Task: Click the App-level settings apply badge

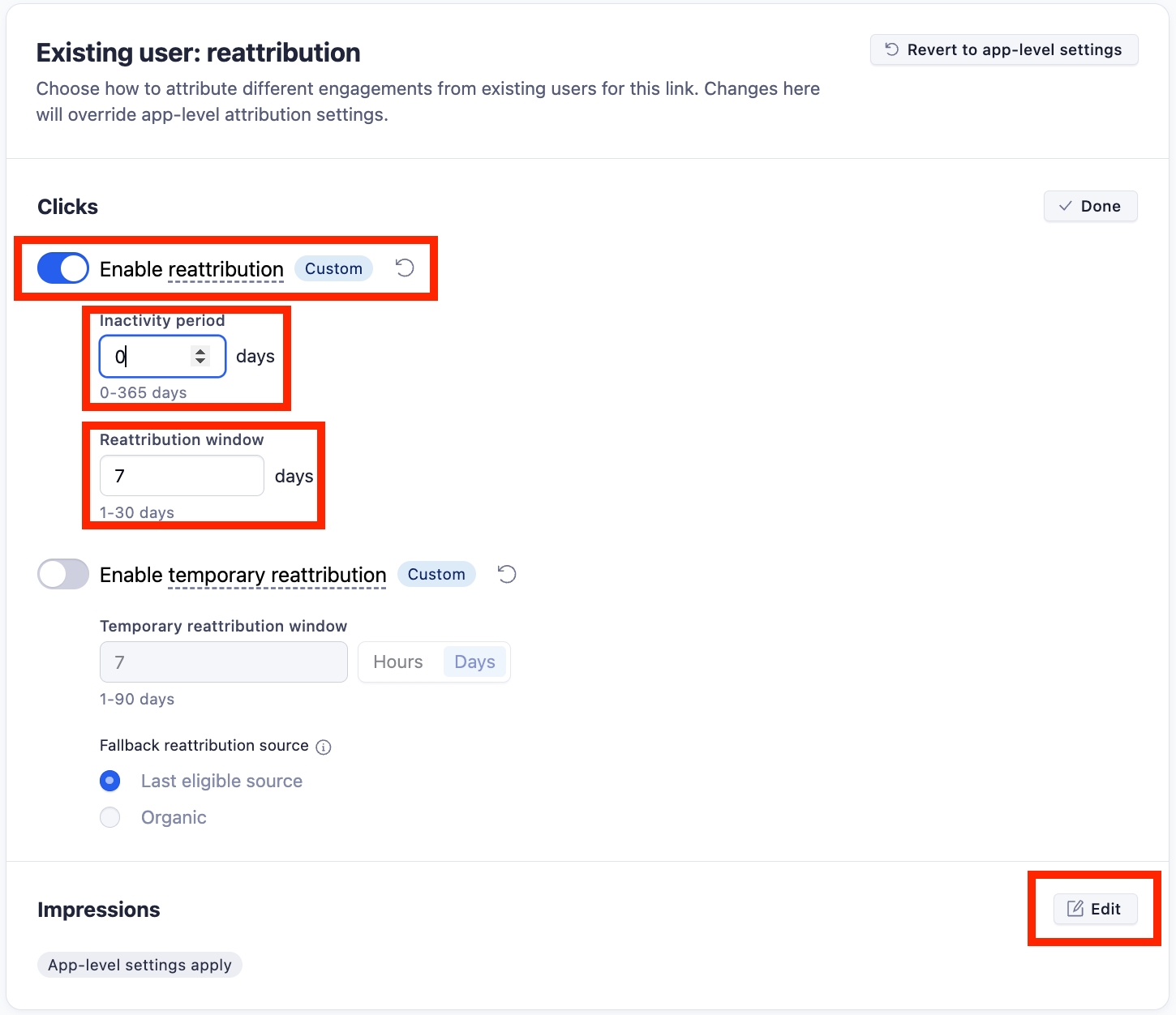Action: tap(139, 965)
